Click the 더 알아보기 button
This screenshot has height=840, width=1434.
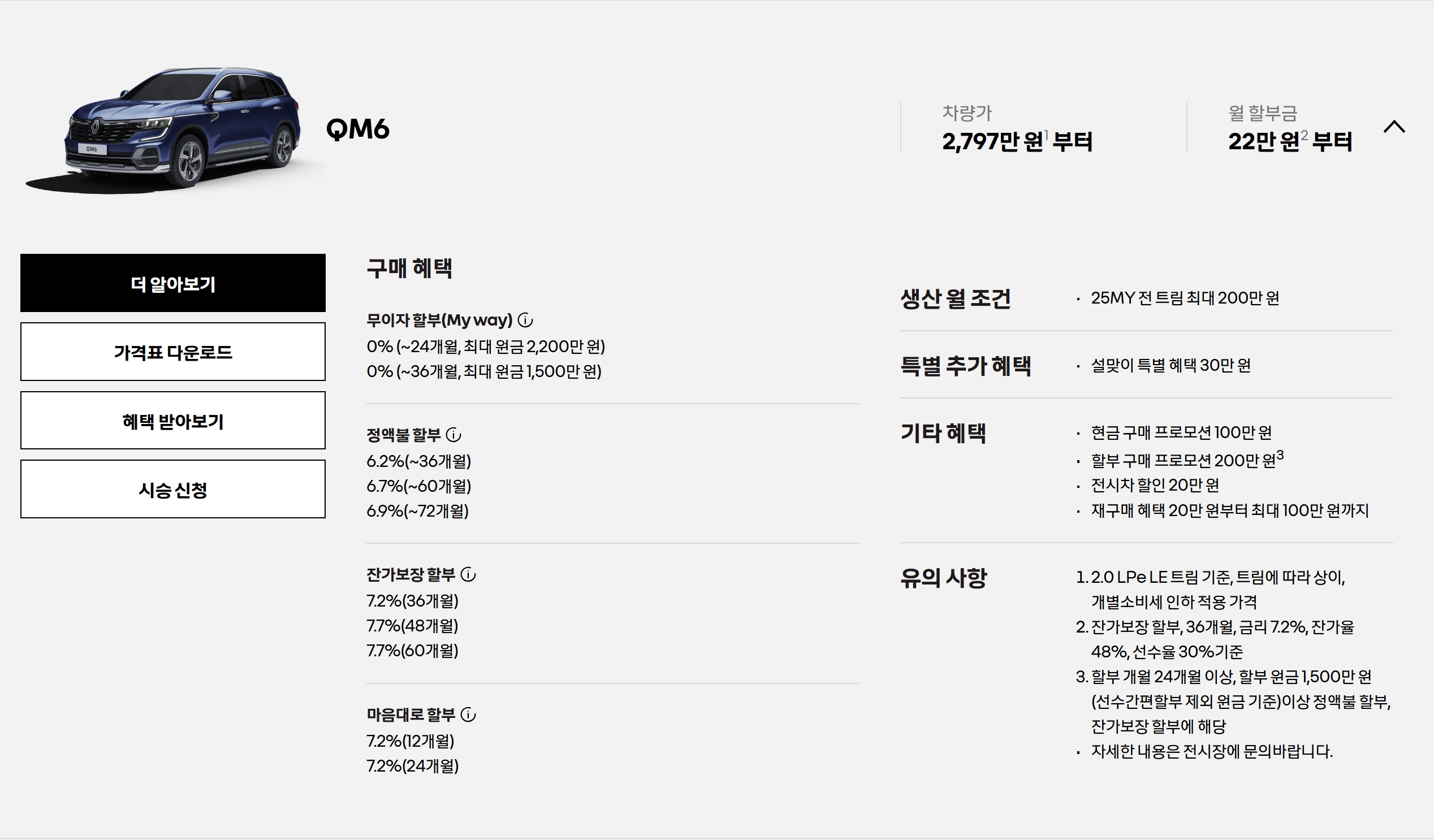click(173, 283)
